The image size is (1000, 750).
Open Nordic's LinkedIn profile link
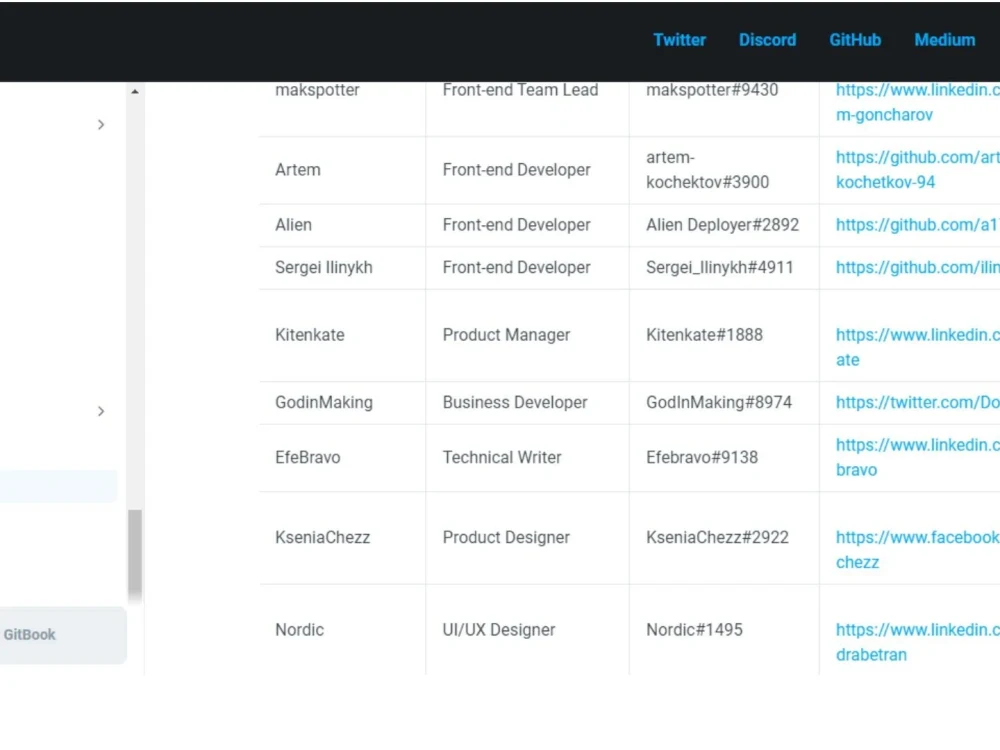point(918,642)
